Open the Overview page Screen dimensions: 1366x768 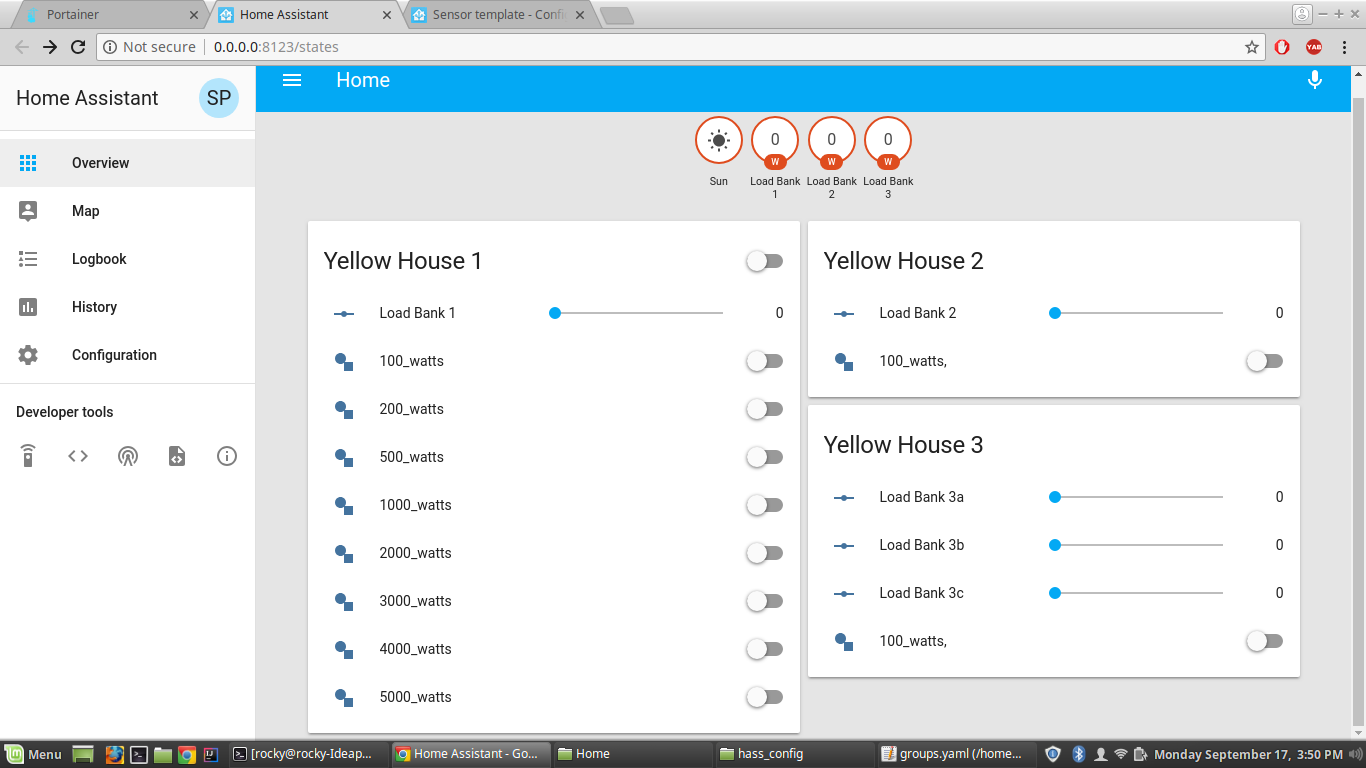99,162
